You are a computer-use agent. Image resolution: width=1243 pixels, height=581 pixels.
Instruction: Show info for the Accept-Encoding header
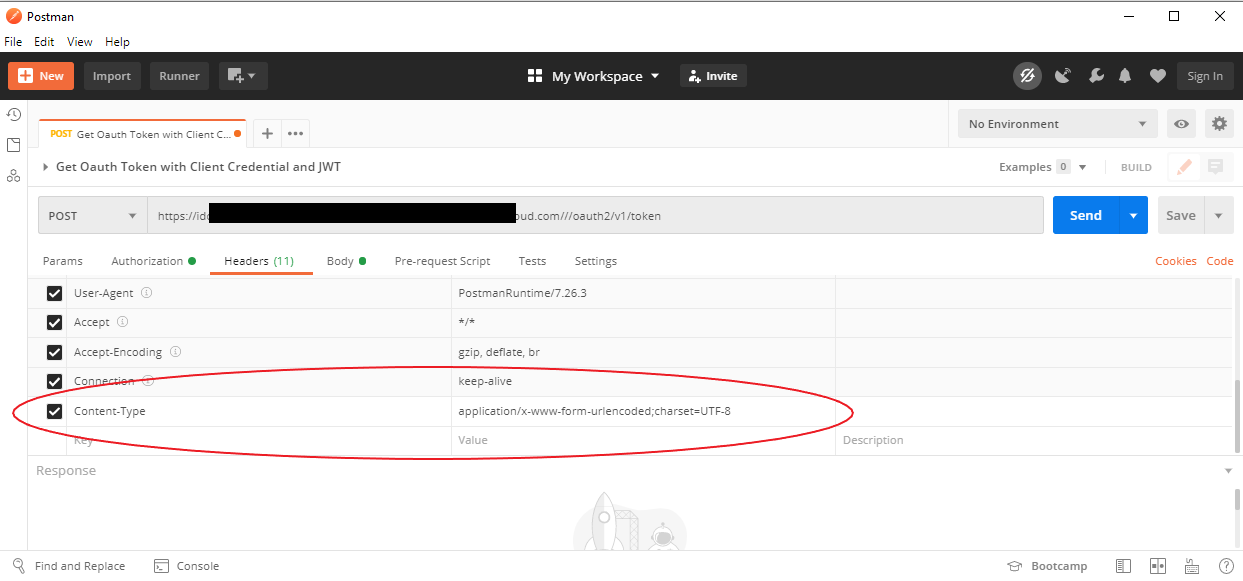175,352
